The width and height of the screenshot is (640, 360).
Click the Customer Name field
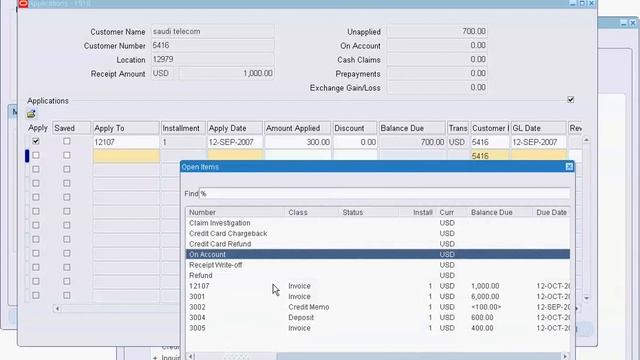pyautogui.click(x=212, y=31)
